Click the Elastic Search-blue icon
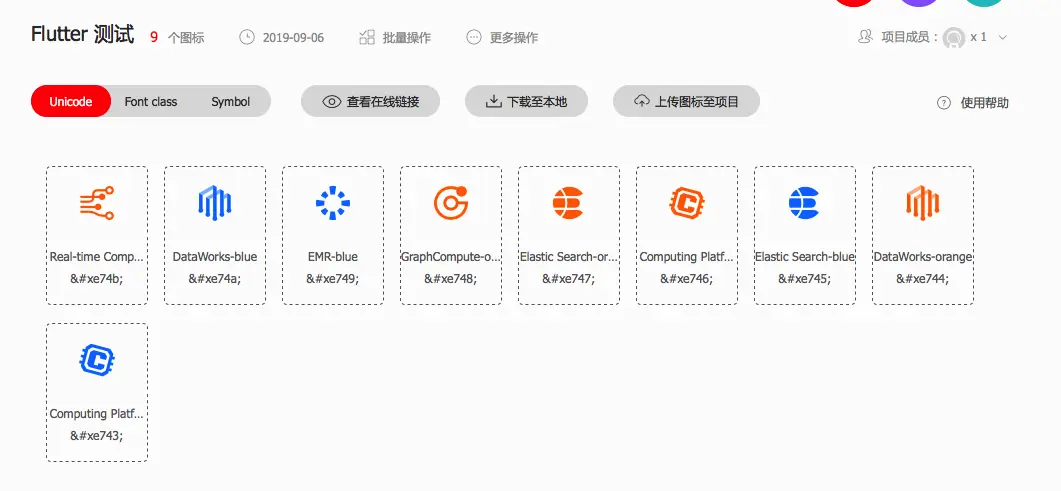 [805, 202]
